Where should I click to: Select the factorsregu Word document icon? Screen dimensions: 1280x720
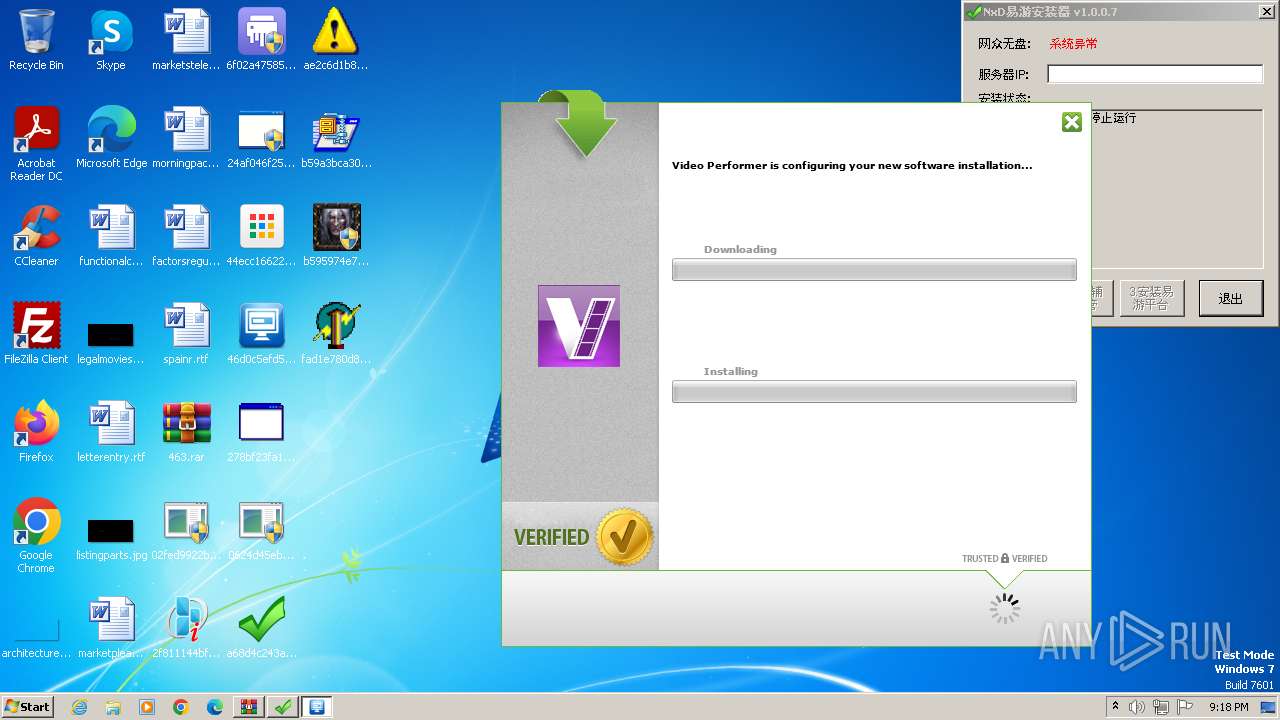pyautogui.click(x=186, y=236)
